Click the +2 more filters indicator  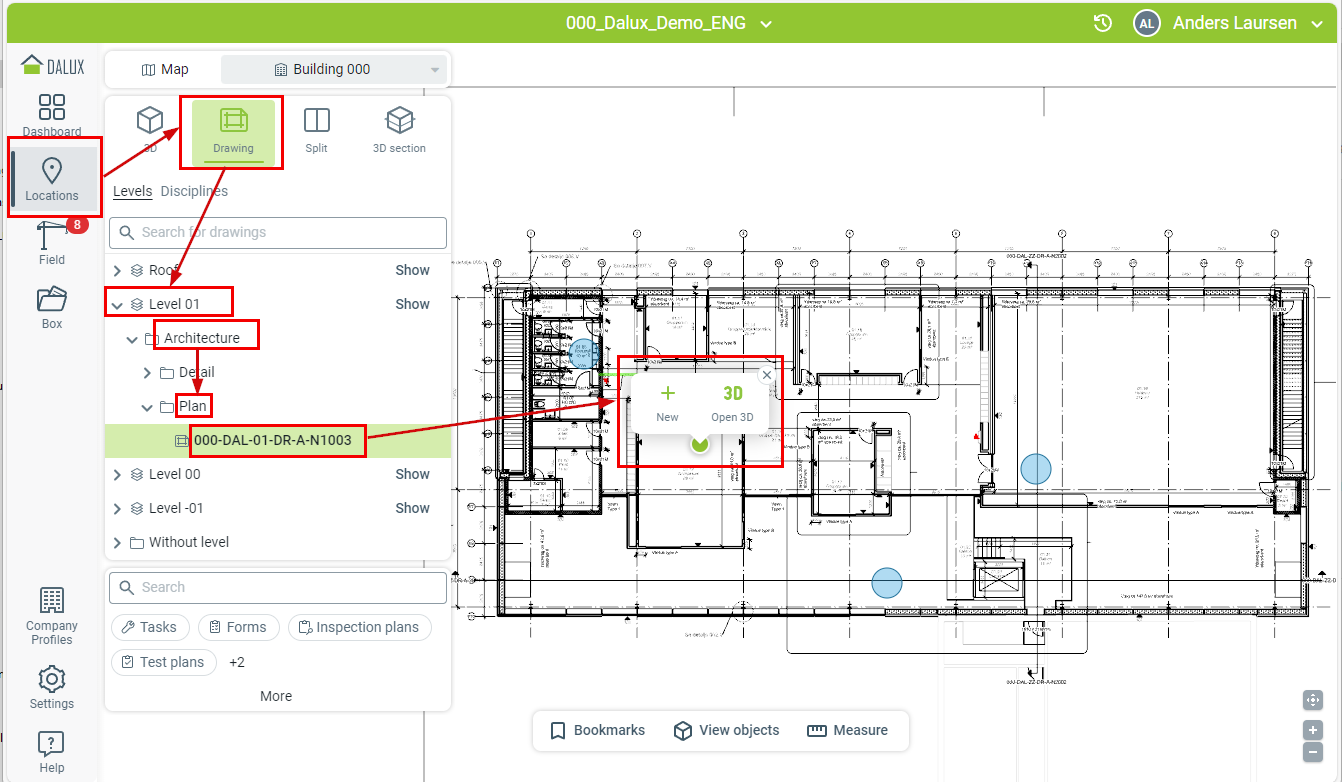237,662
